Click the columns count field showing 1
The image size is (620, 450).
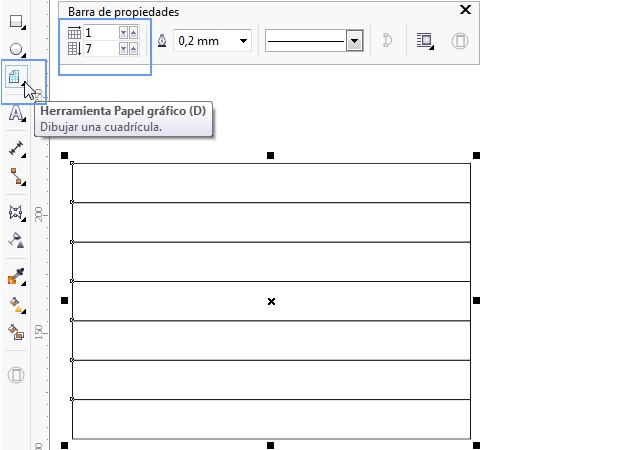pyautogui.click(x=100, y=33)
